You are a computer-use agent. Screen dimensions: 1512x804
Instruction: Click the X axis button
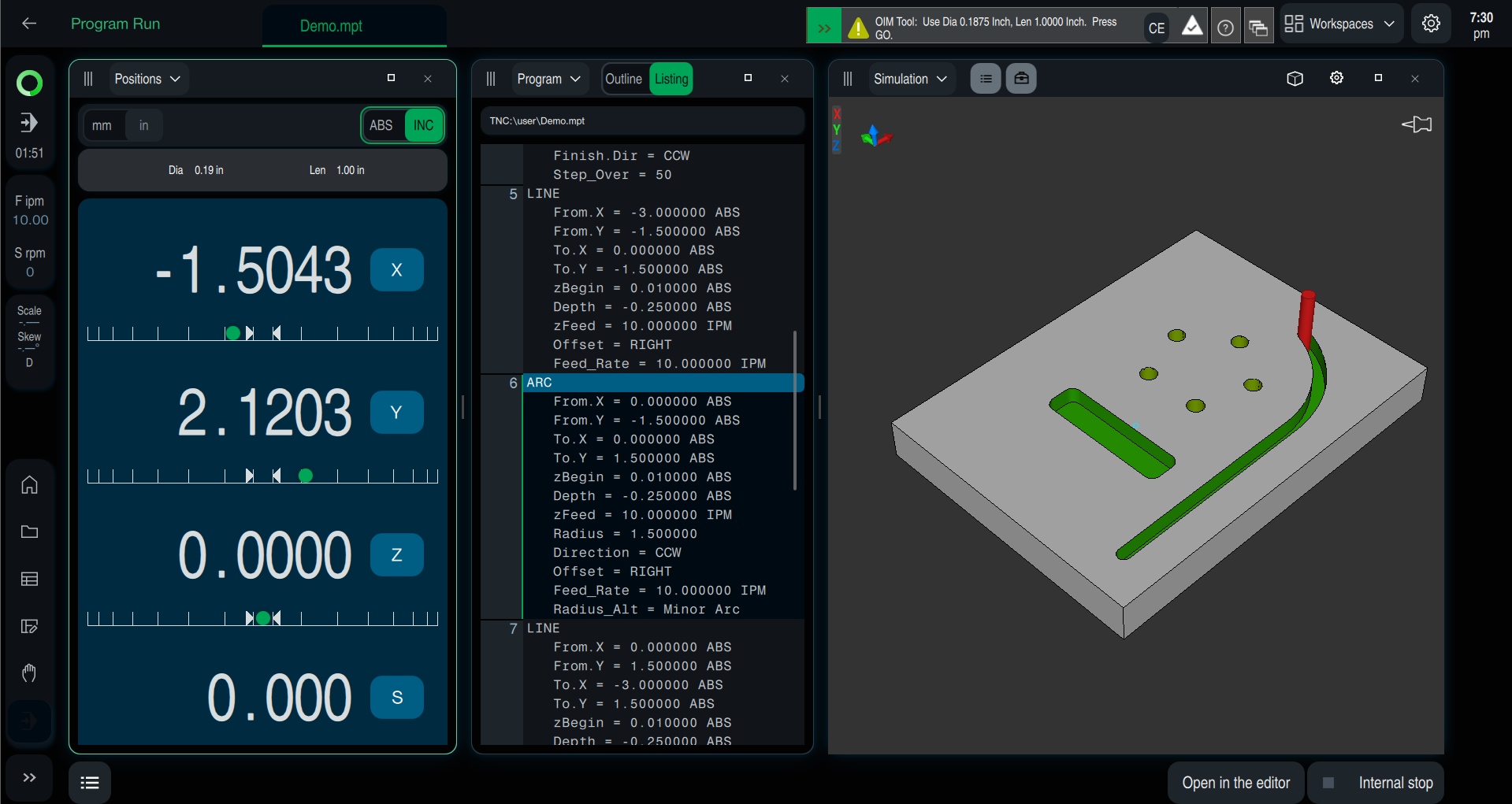[397, 269]
